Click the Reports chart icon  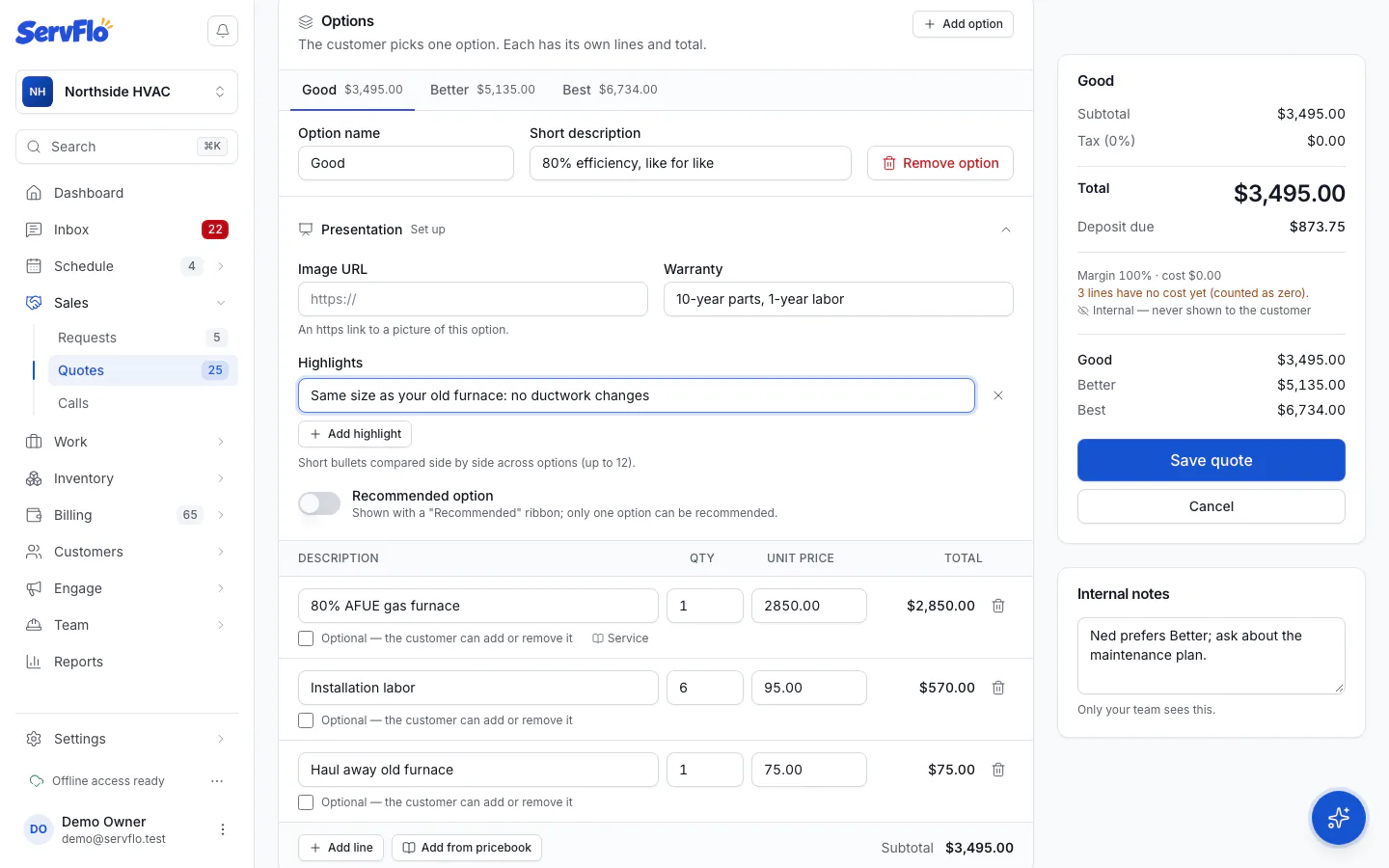coord(34,662)
